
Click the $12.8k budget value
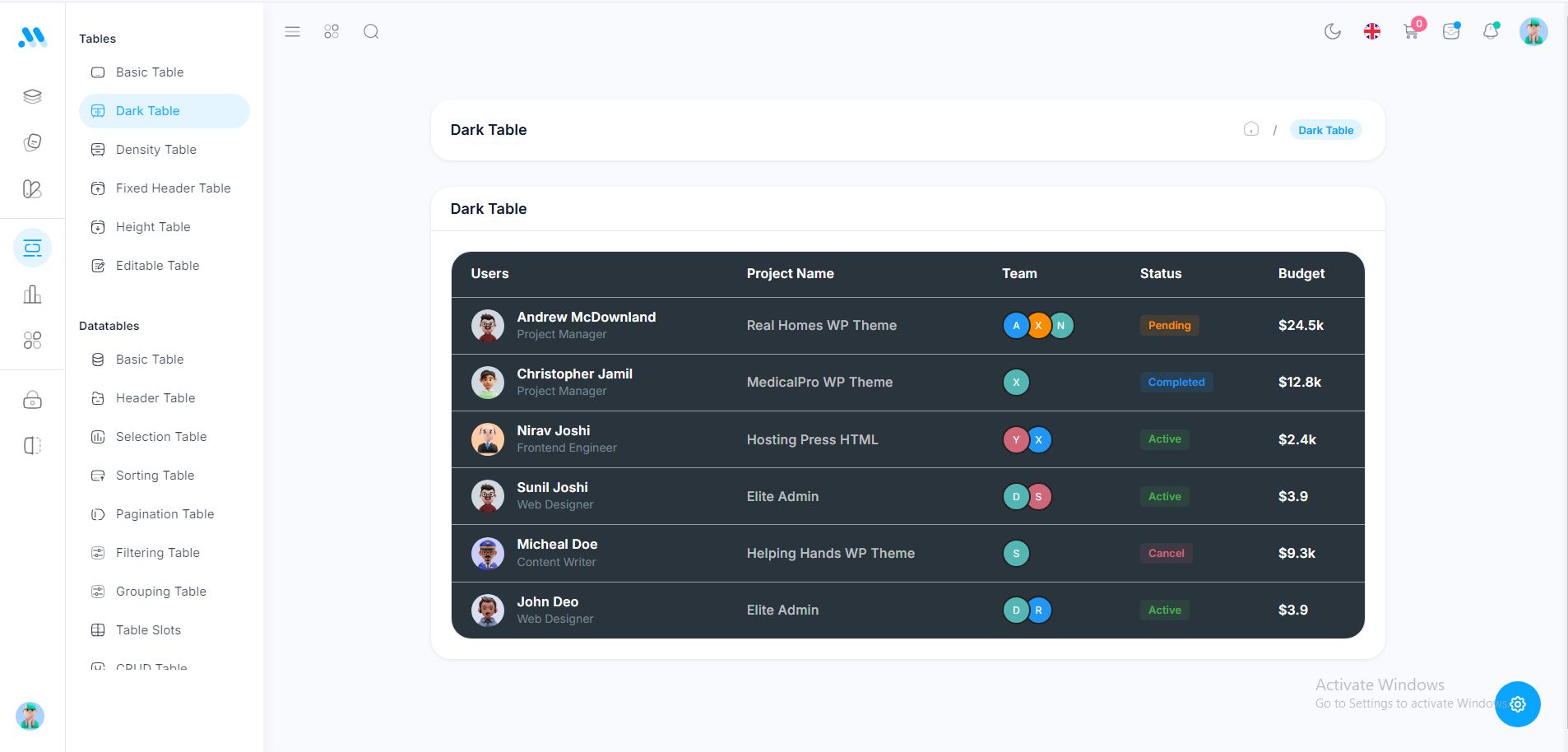(x=1300, y=382)
